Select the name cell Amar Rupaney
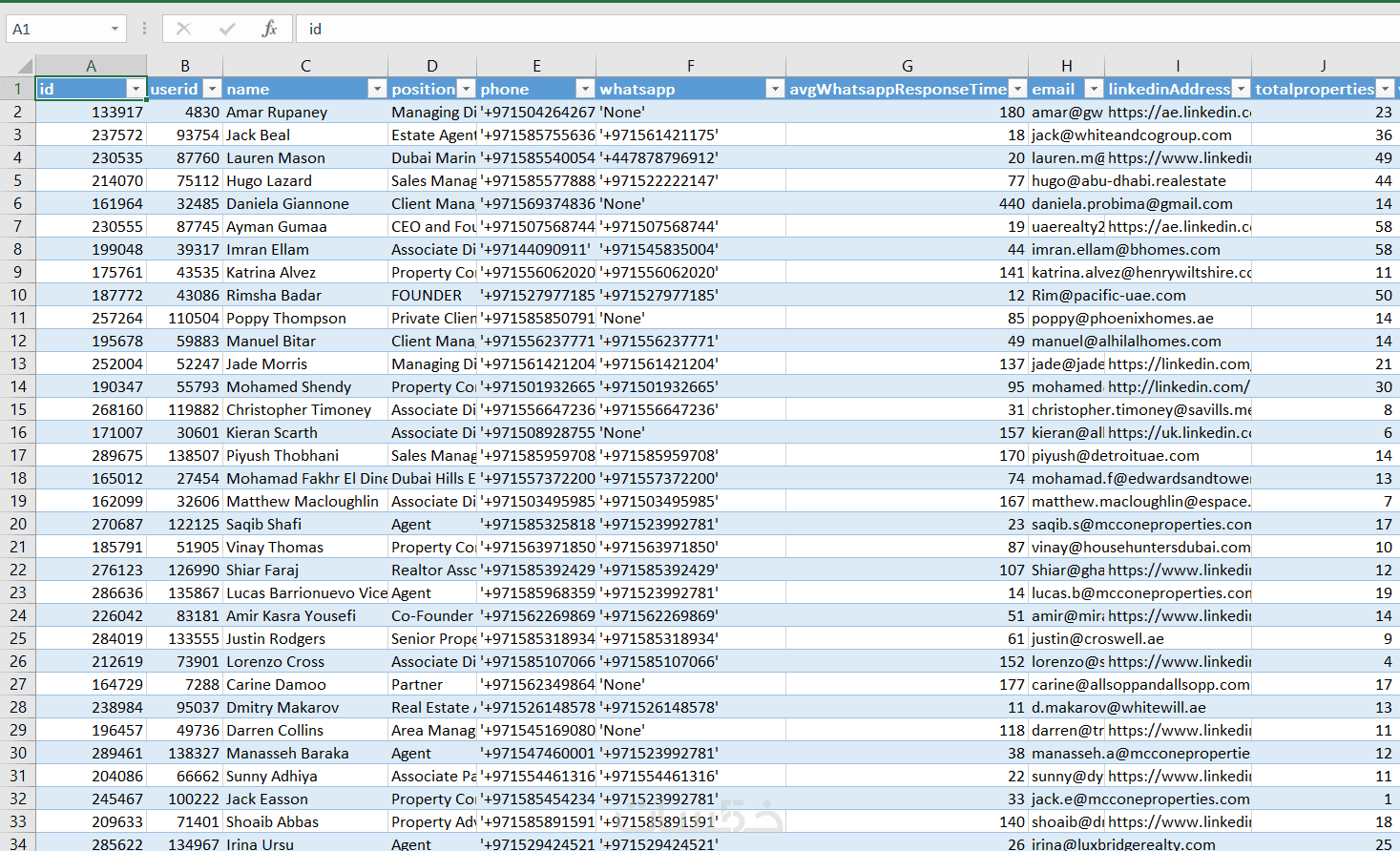This screenshot has height=851, width=1400. coord(305,112)
